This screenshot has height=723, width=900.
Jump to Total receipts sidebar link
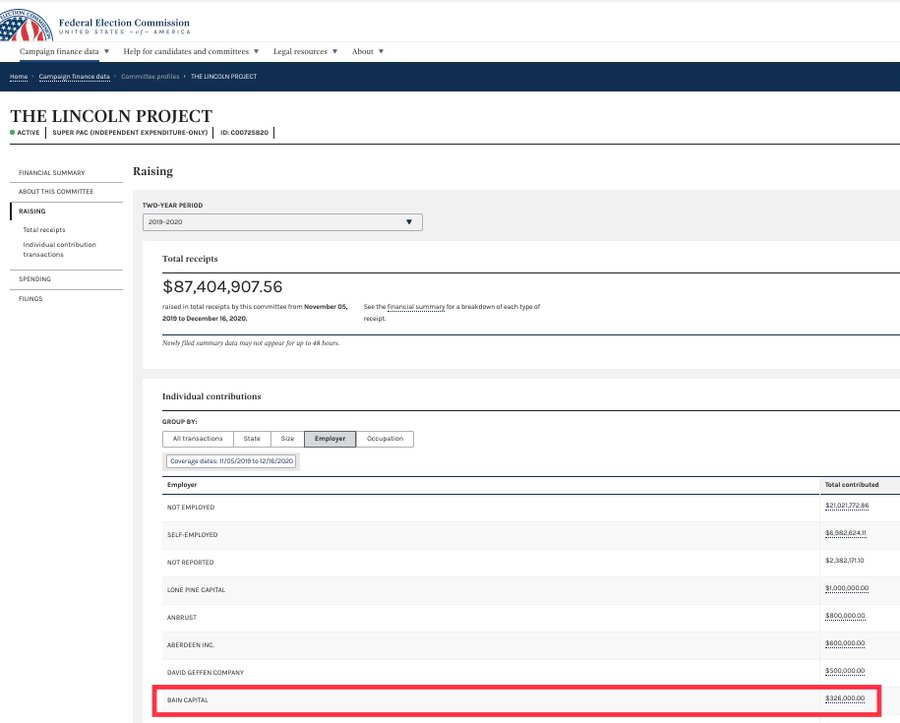coord(44,230)
